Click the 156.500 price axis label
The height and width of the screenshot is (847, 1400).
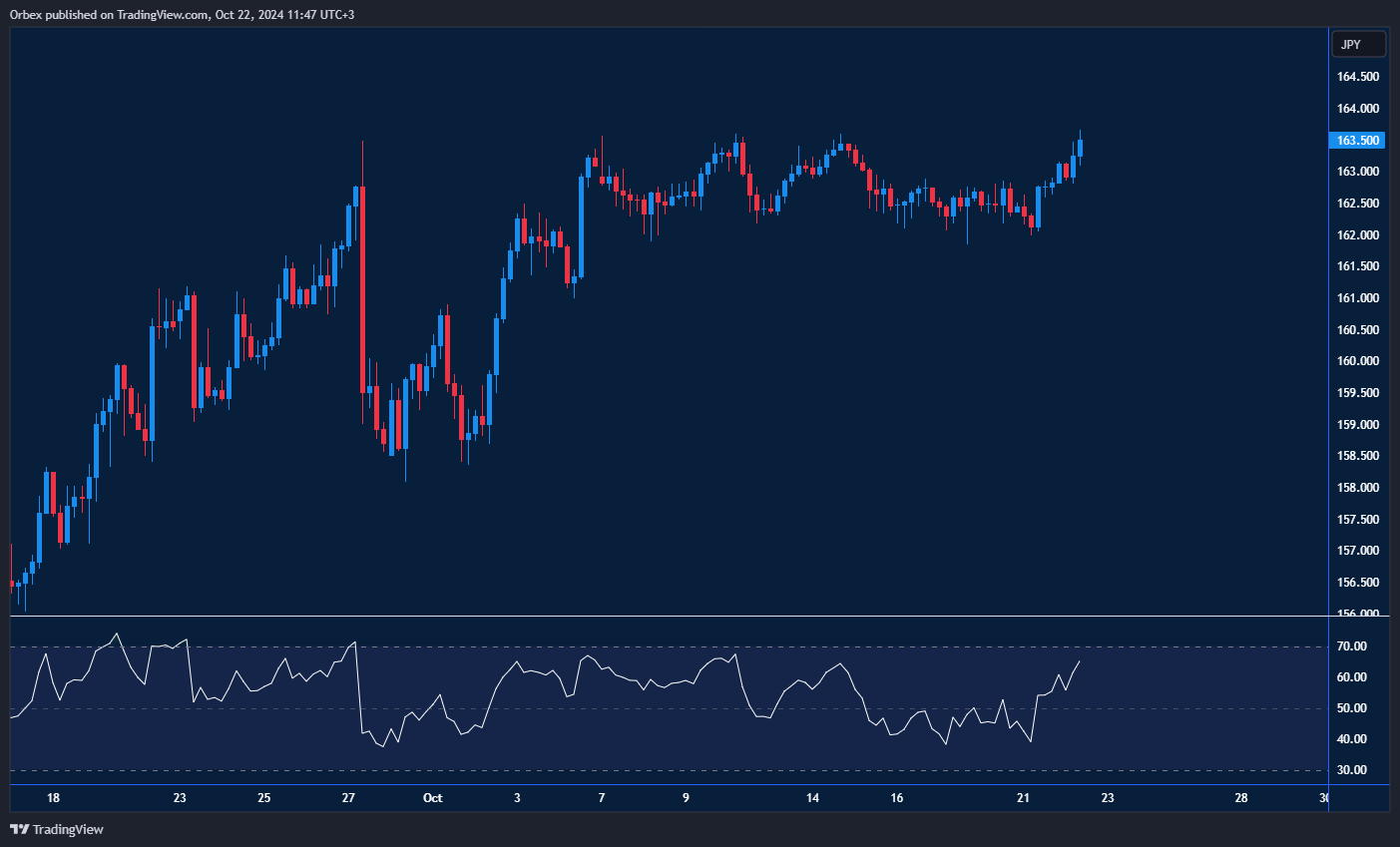click(x=1358, y=583)
